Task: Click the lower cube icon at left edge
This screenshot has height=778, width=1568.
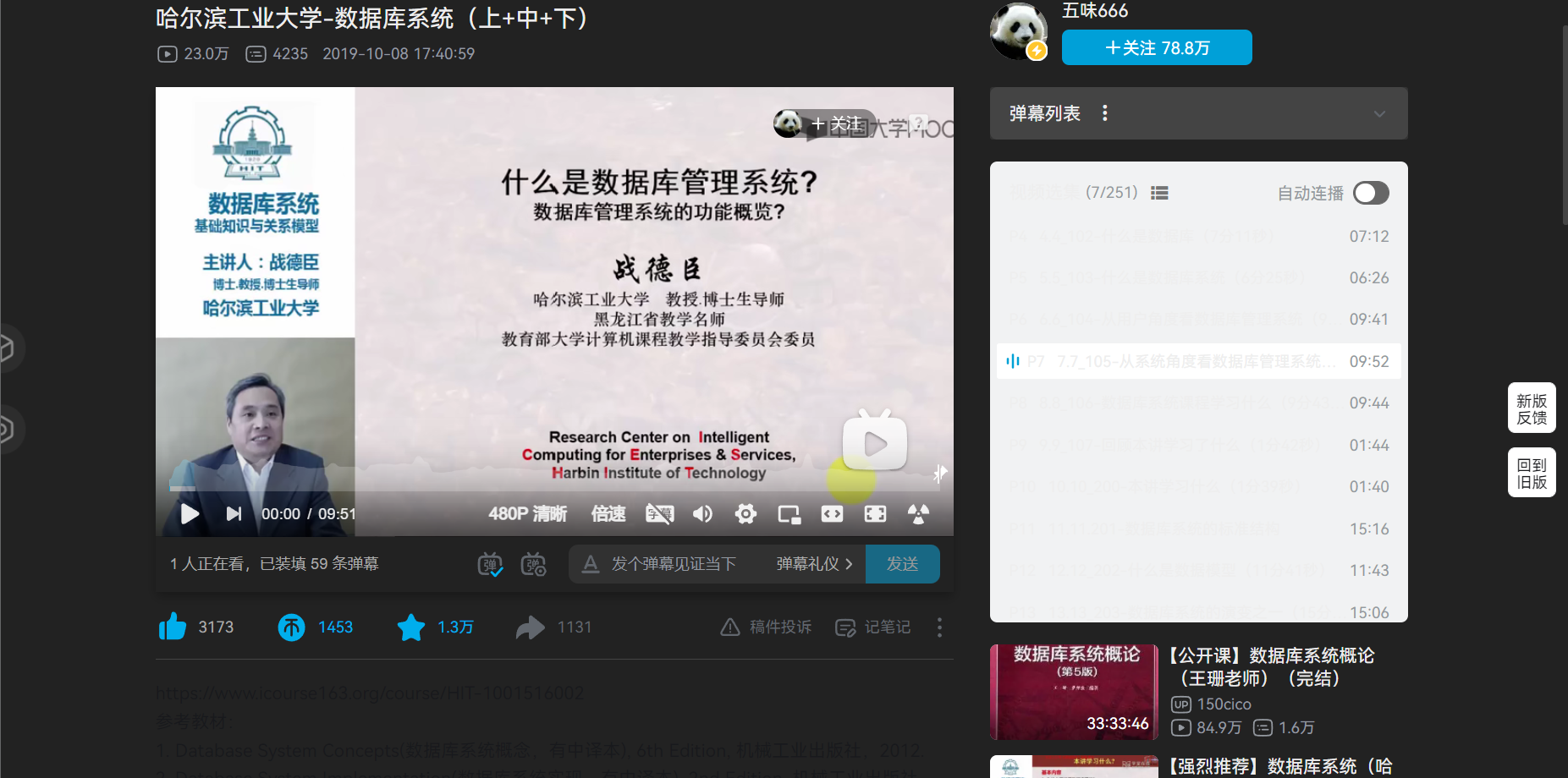Action: click(7, 429)
